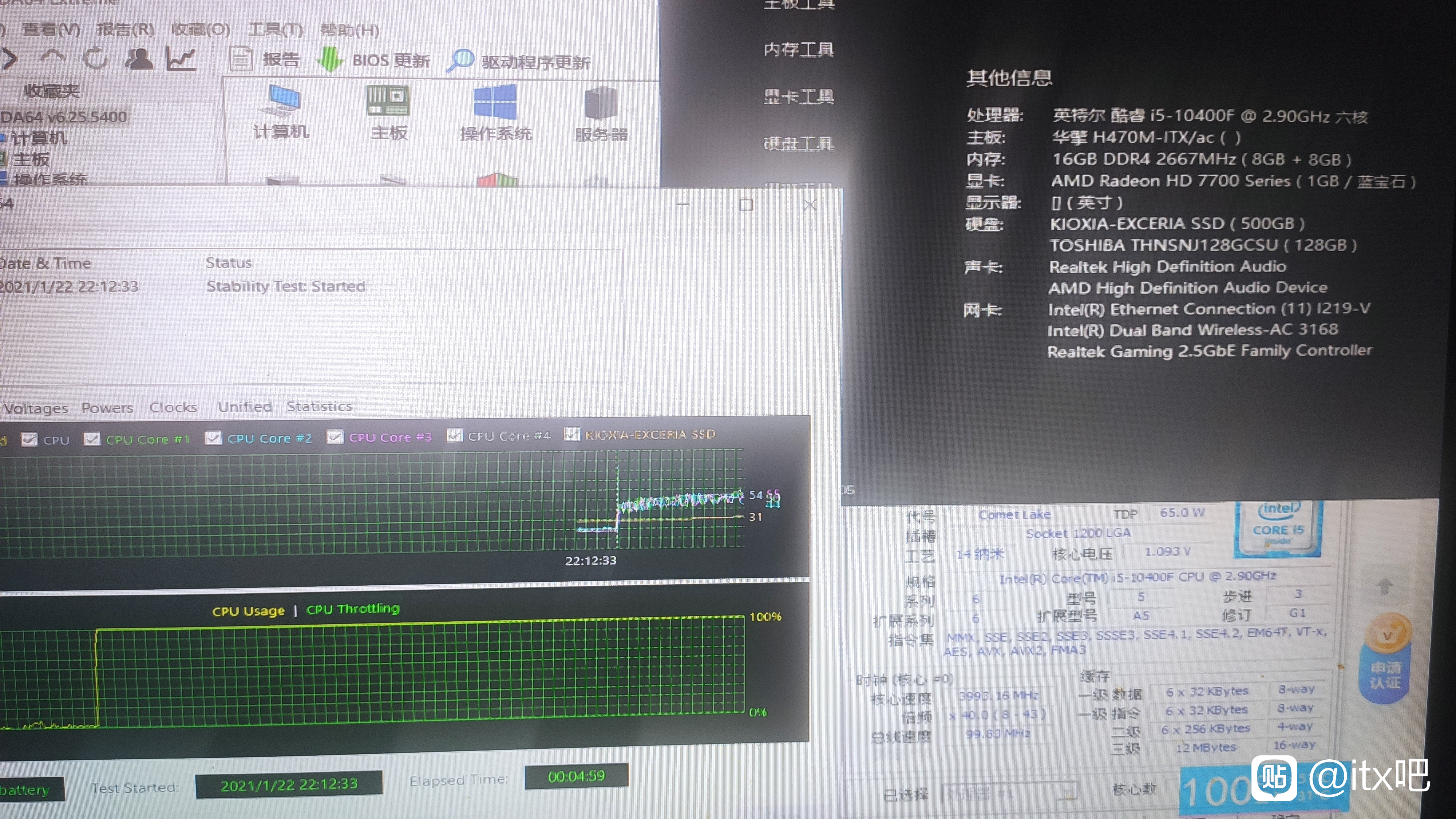
Task: Click 驱动程序更新 magnifier button
Action: click(518, 61)
